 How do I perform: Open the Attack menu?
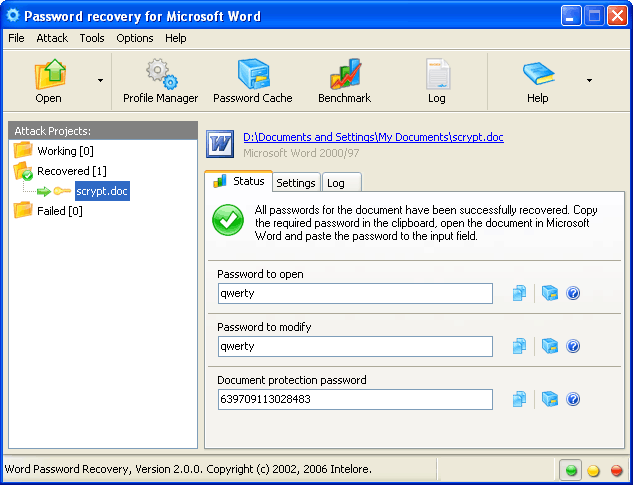pos(52,38)
